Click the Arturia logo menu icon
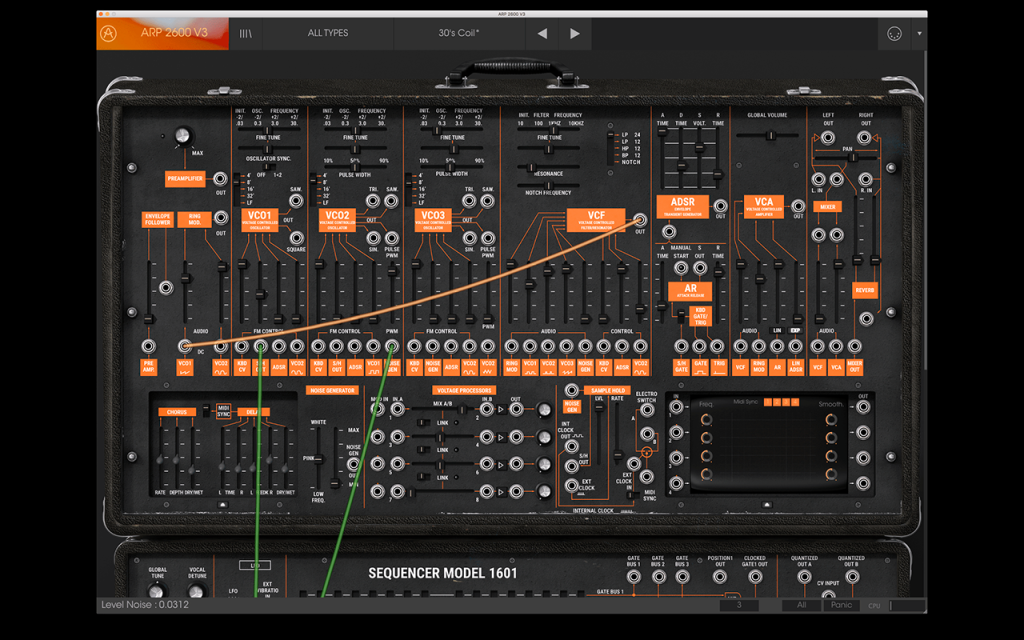The width and height of the screenshot is (1024, 640). tap(108, 33)
